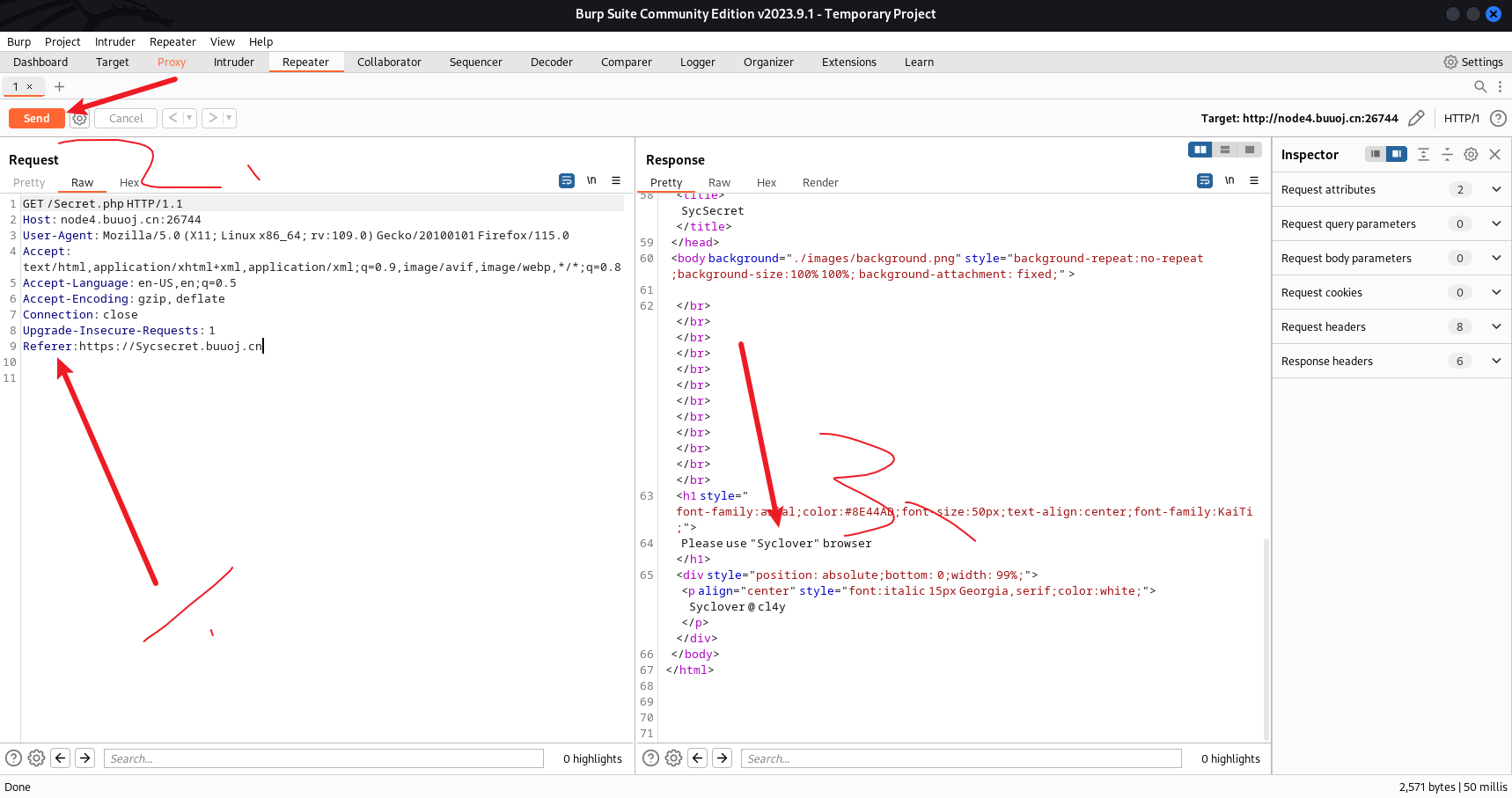Toggle response non-printable characters \n

(x=1229, y=180)
